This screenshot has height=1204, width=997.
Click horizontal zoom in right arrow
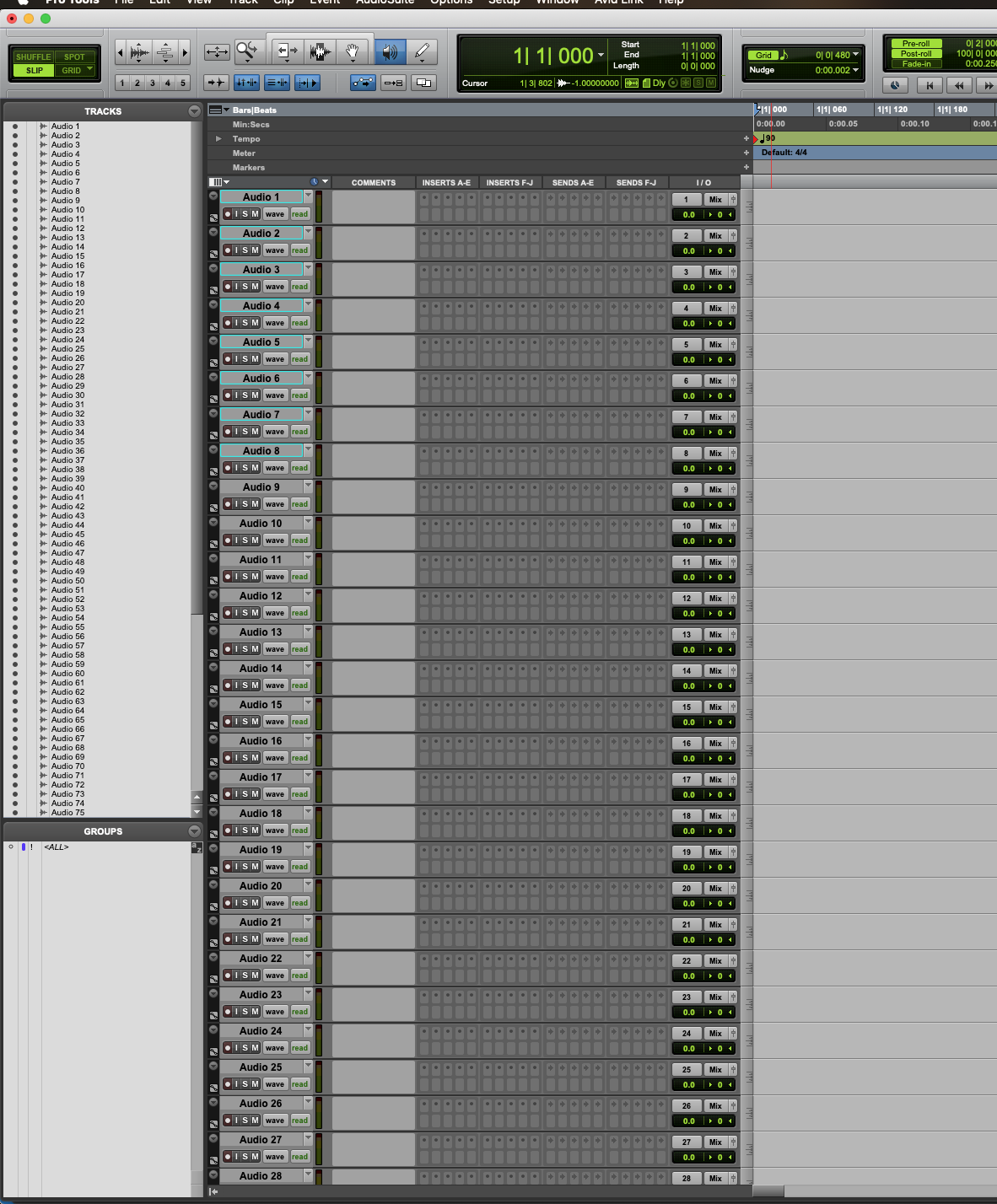[185, 52]
